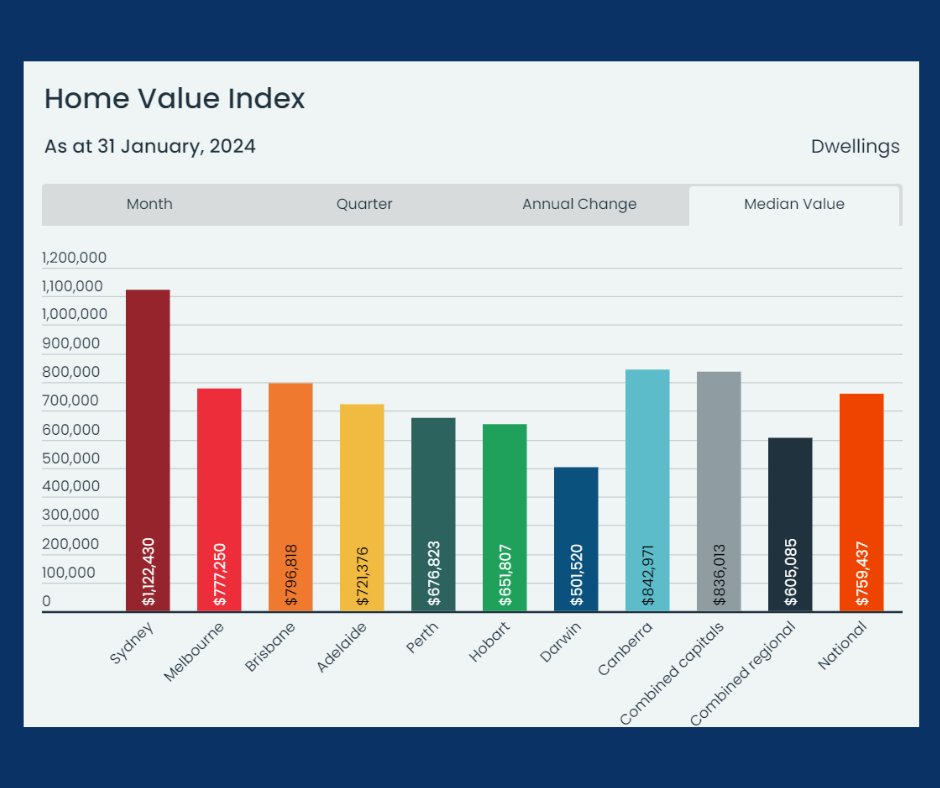Click the 400,000 y-axis value
Viewport: 940px width, 788px height.
[71, 486]
